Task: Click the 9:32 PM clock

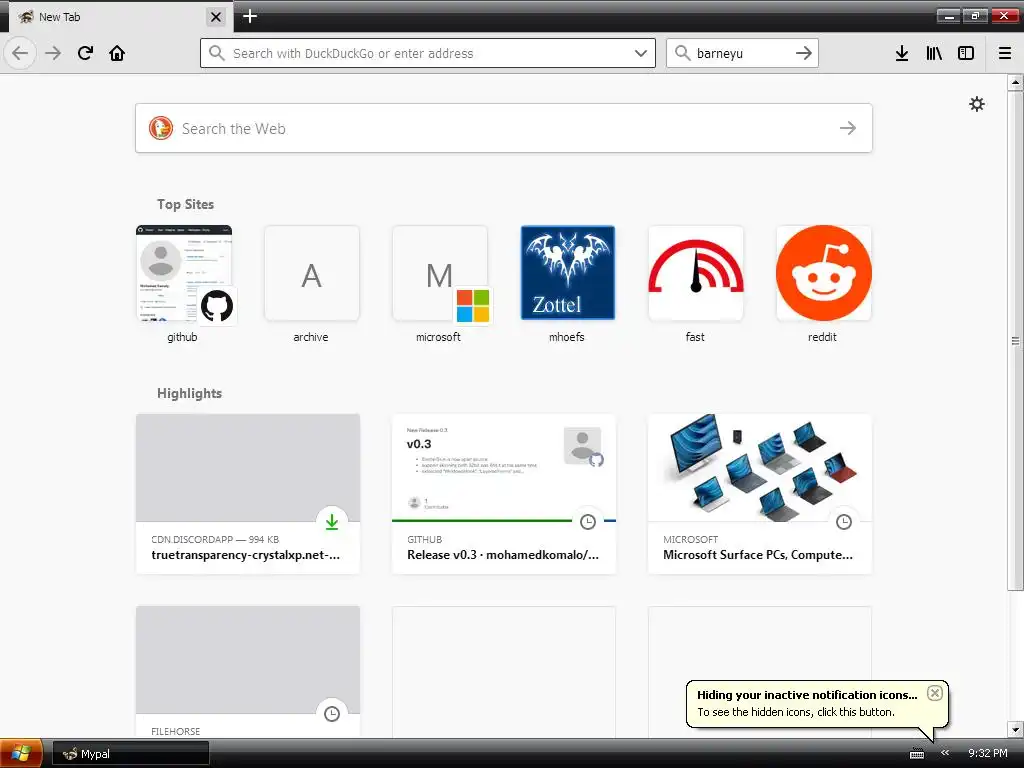Action: [x=987, y=753]
